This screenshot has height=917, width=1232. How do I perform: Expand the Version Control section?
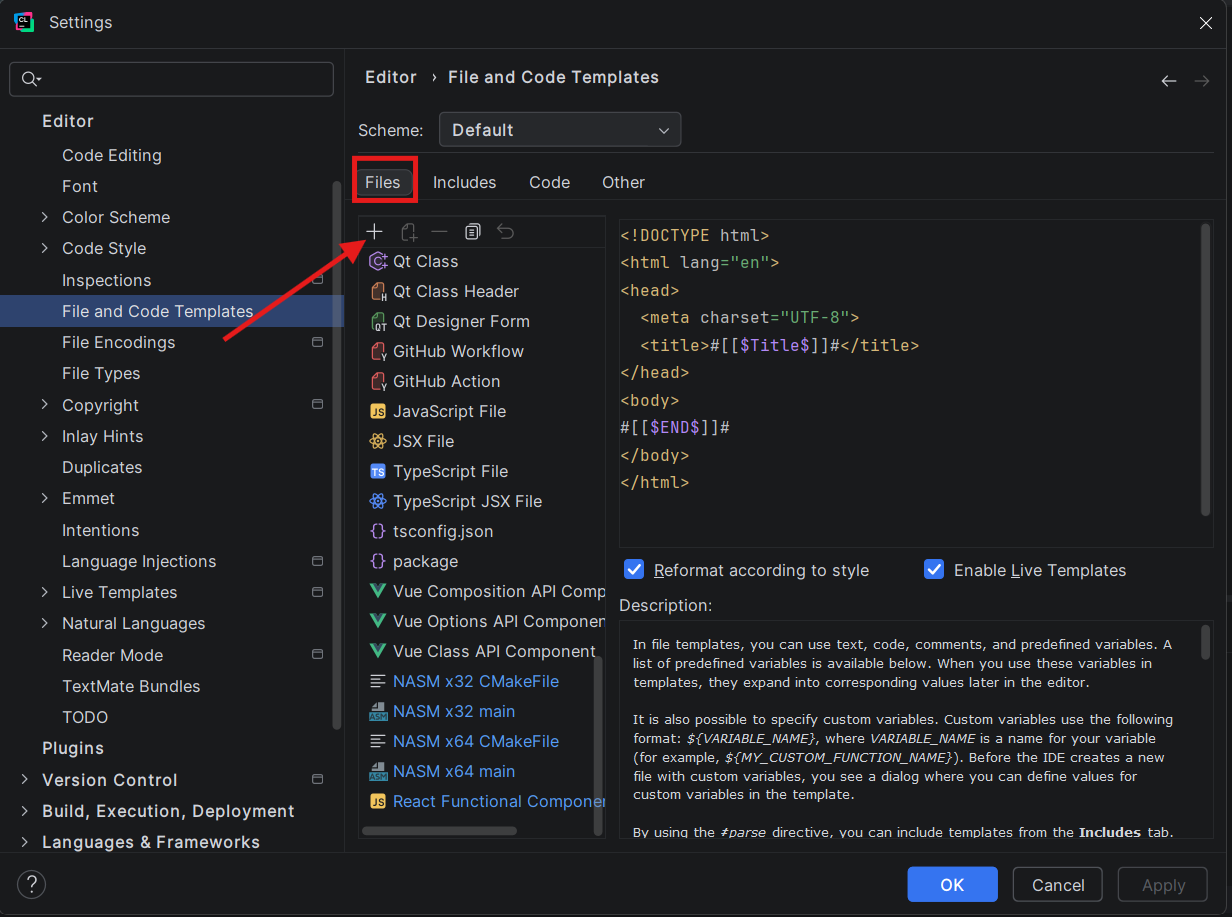24,779
